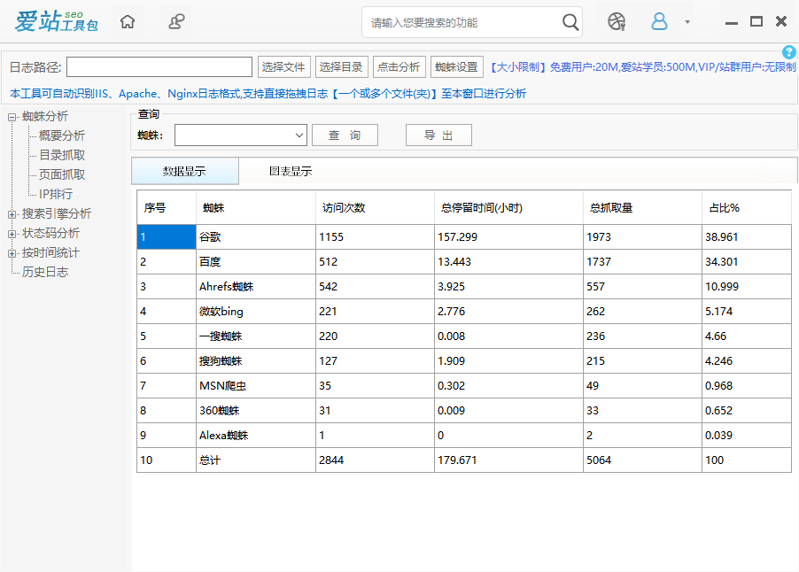Maximize the application window
The width and height of the screenshot is (799, 572).
[x=756, y=21]
